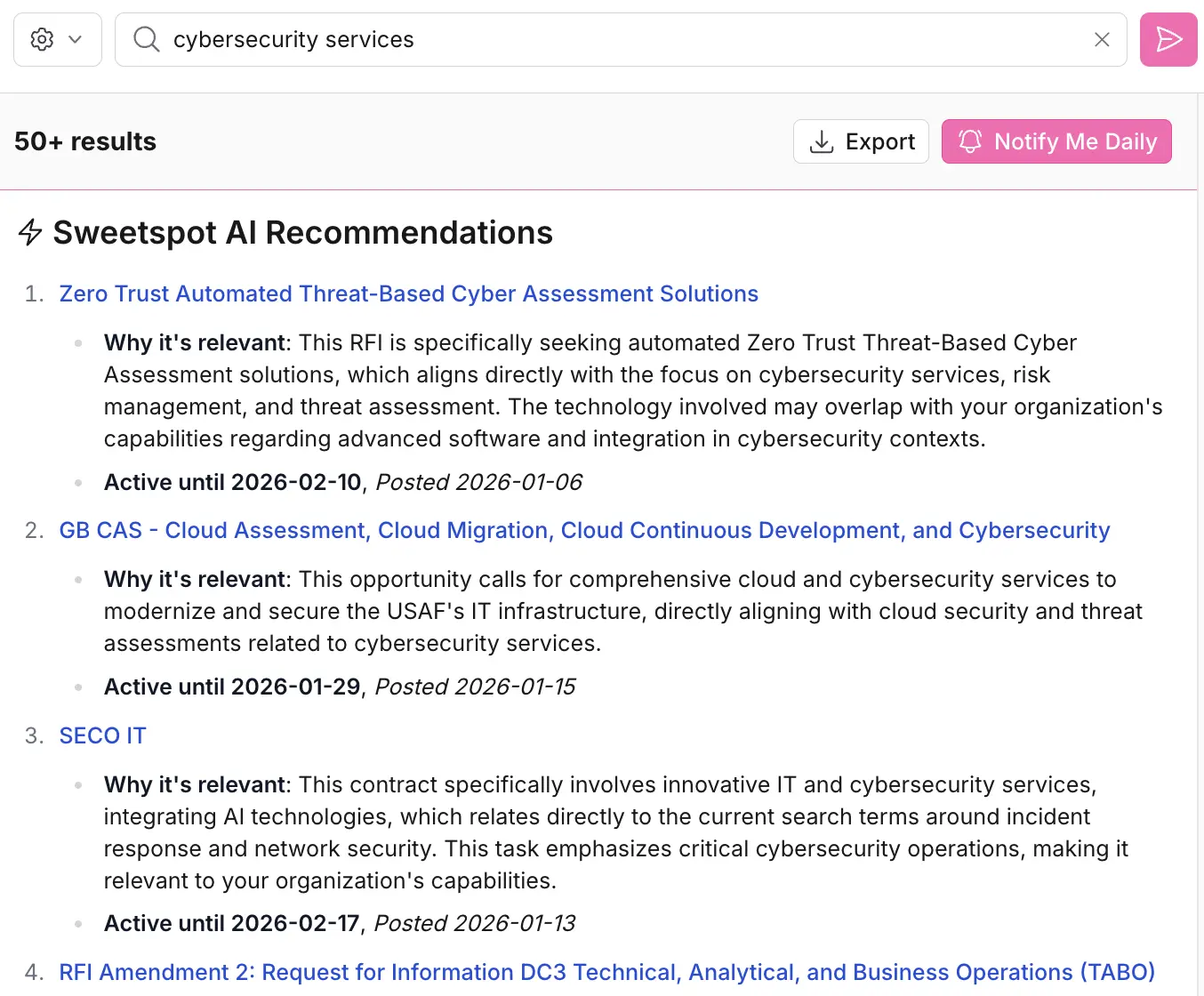Enable daily notifications for this search

1056,141
